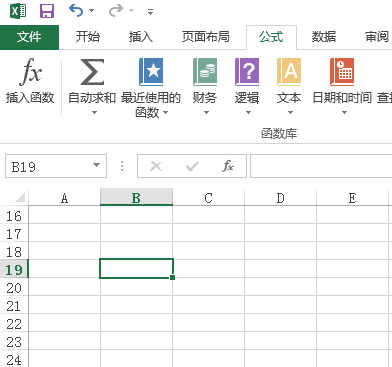Screen dimensions: 392x367
Task: Expand the 逻辑 dropdown arrow
Action: [x=248, y=113]
